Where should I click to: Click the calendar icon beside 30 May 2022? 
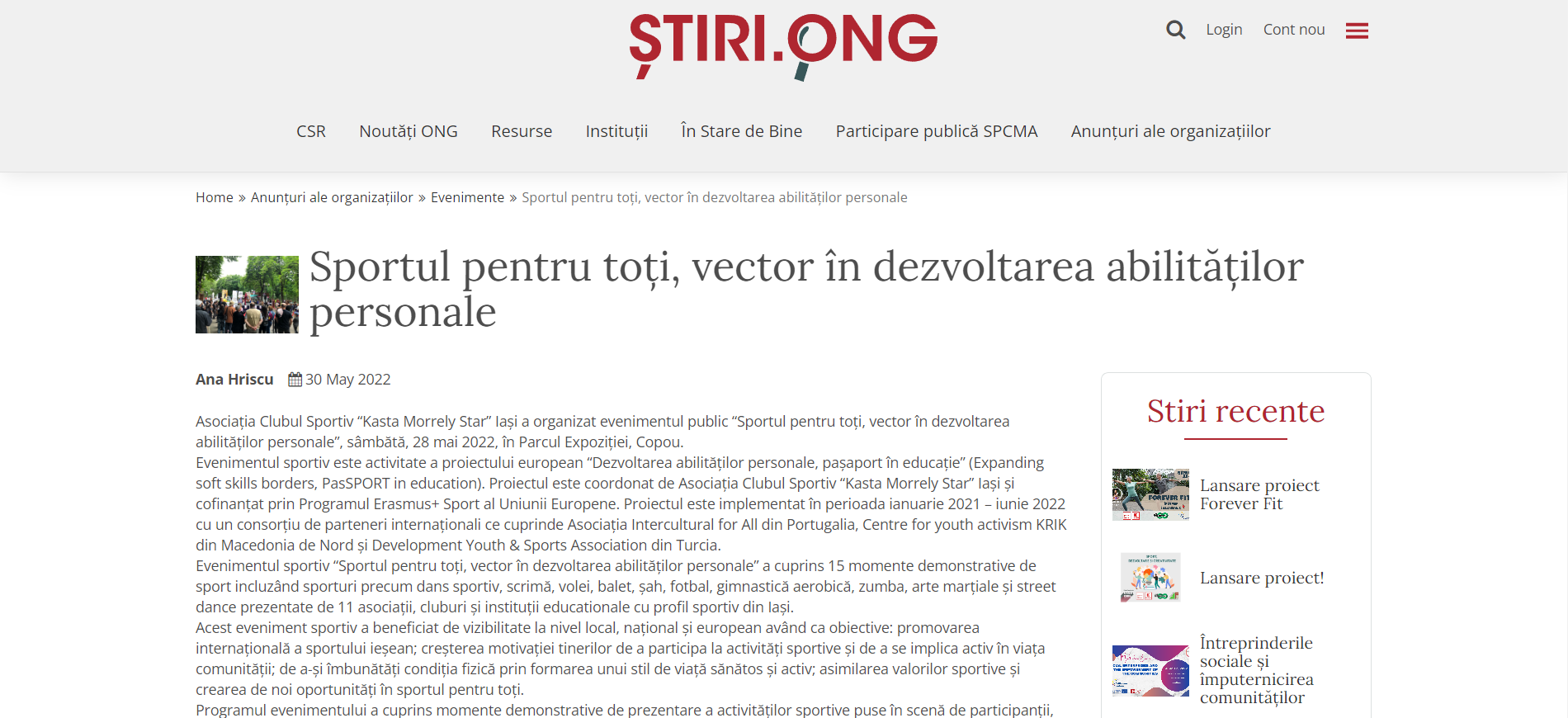tap(295, 380)
